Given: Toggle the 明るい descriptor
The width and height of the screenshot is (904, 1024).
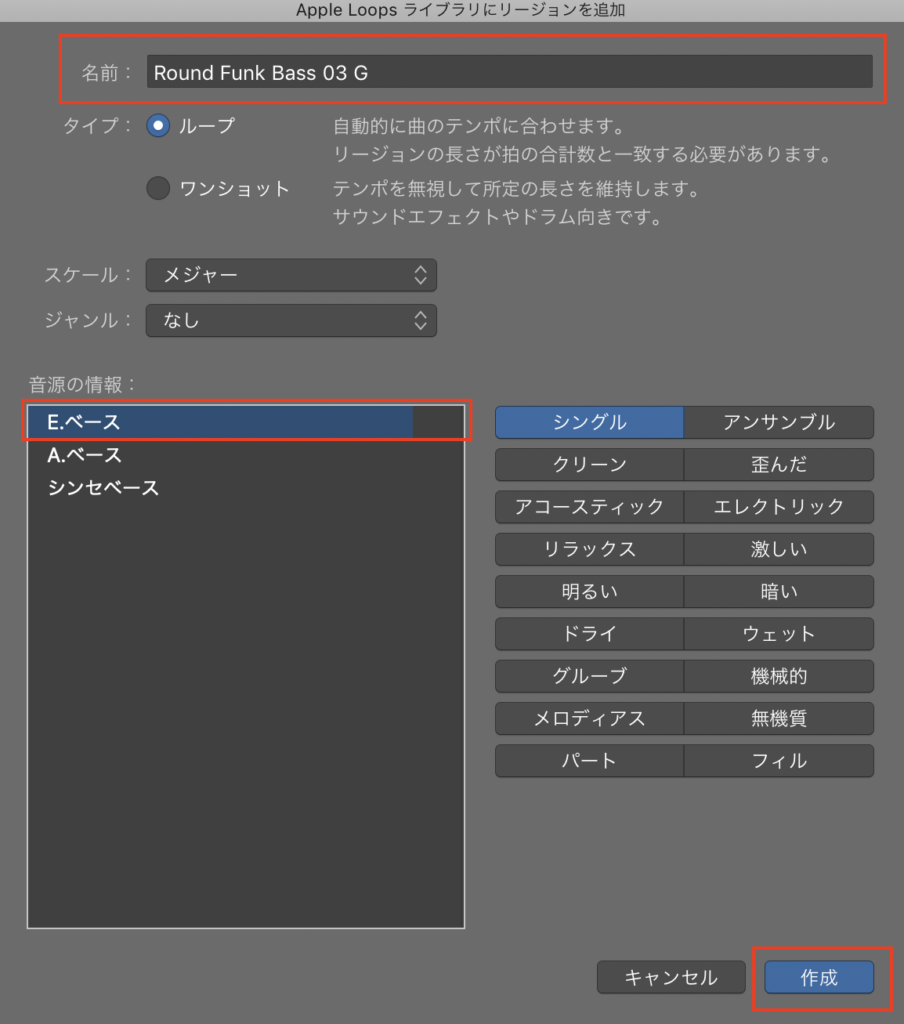Looking at the screenshot, I should click(x=589, y=591).
